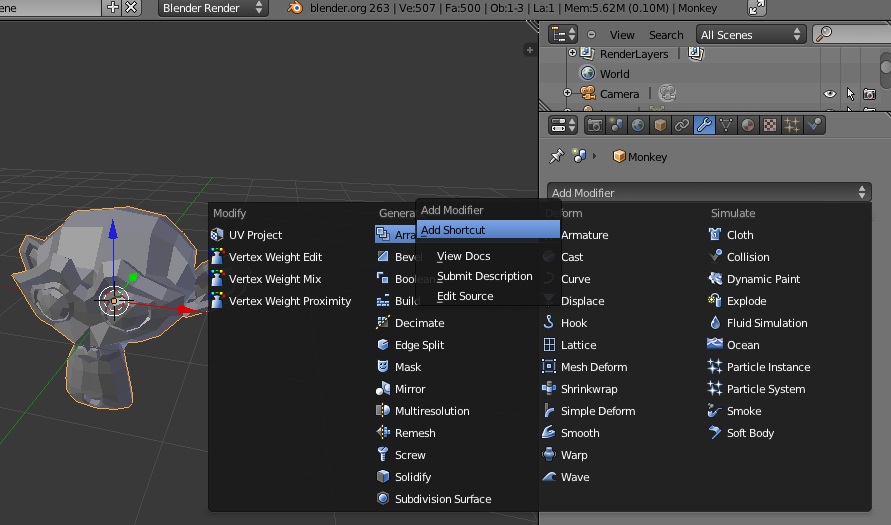Click the Blender logo icon in header
This screenshot has width=891, height=525.
tap(294, 8)
